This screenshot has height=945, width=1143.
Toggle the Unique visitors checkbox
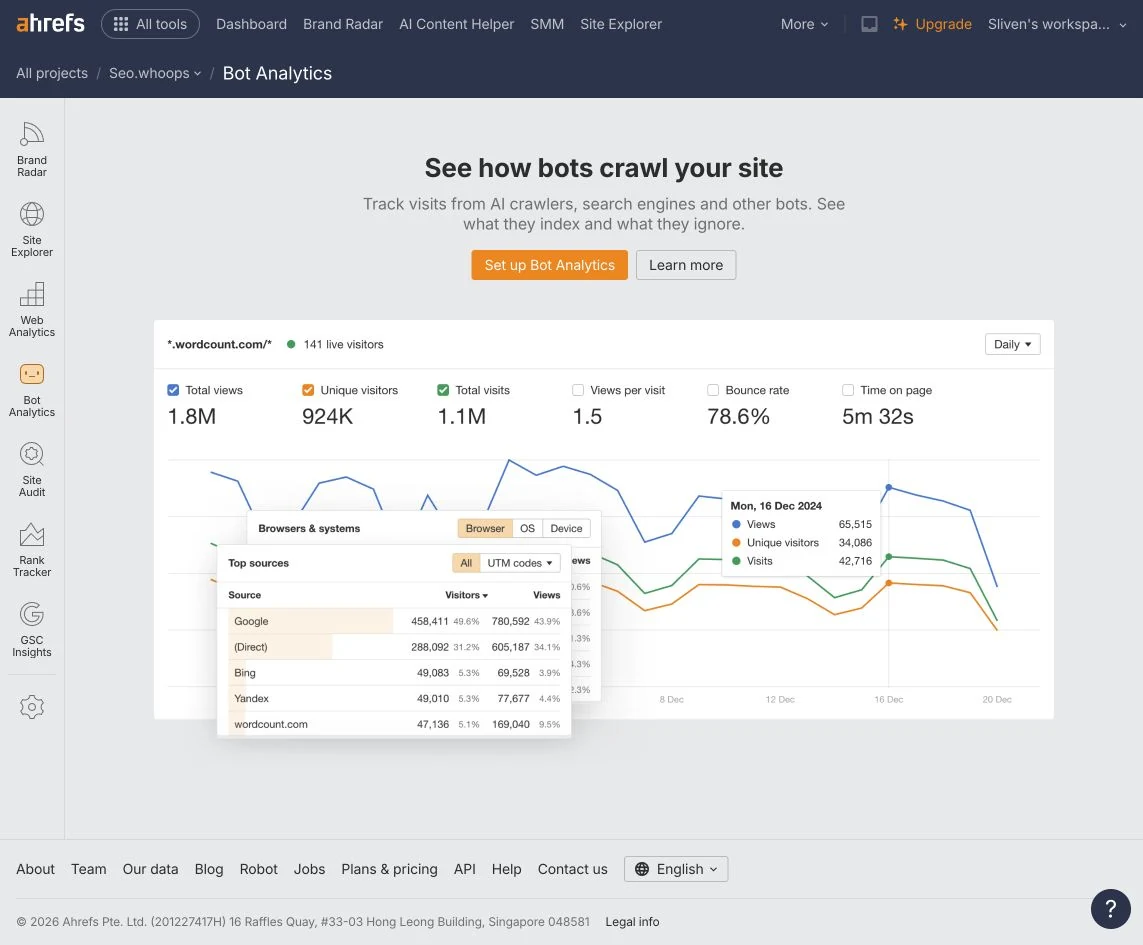coord(308,390)
